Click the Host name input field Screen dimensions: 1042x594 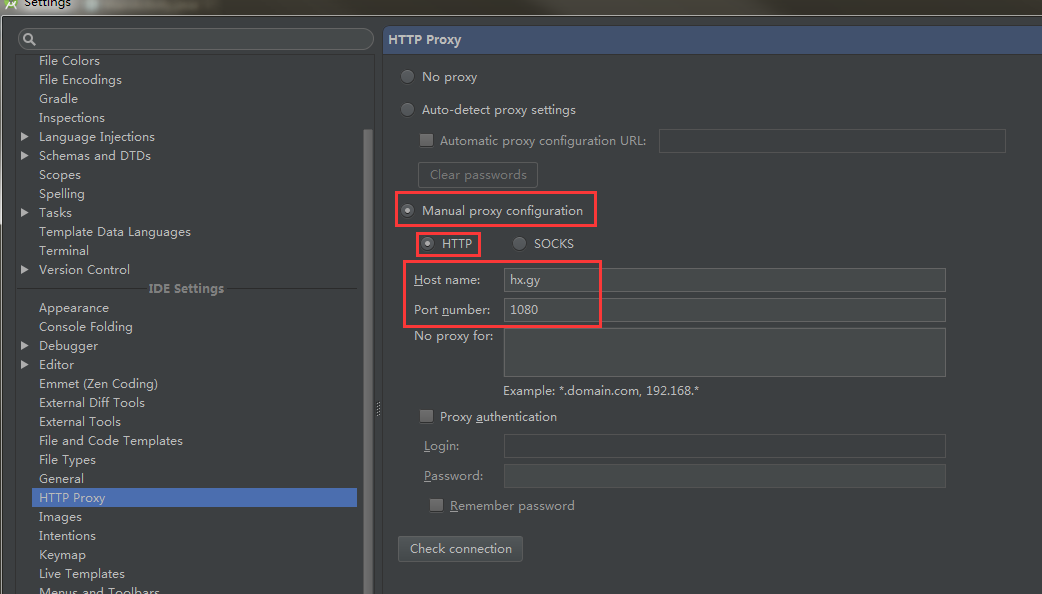[x=724, y=280]
